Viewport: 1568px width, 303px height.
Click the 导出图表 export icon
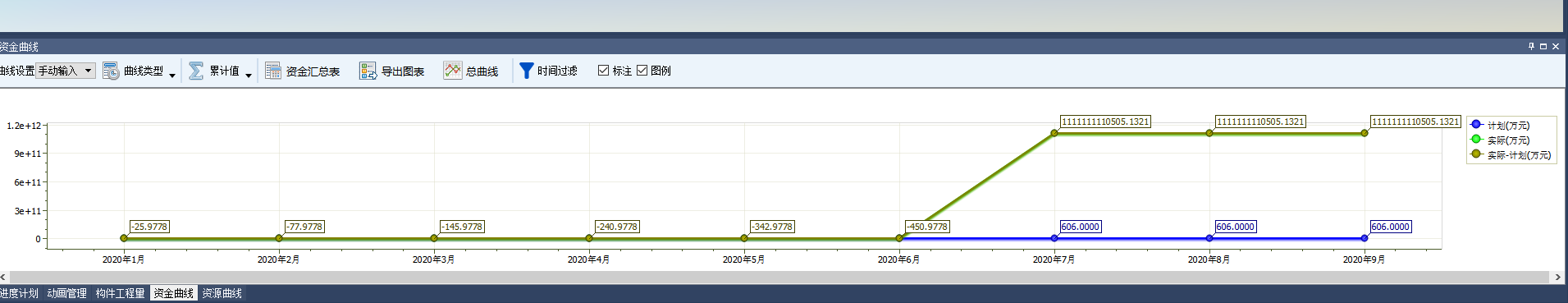368,71
